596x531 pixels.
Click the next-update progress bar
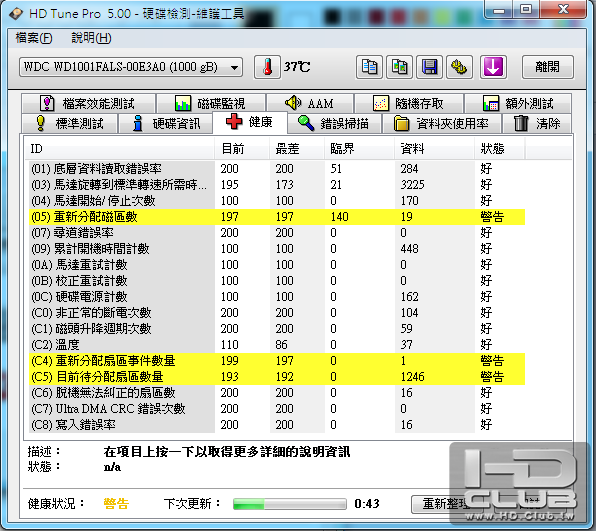point(290,504)
